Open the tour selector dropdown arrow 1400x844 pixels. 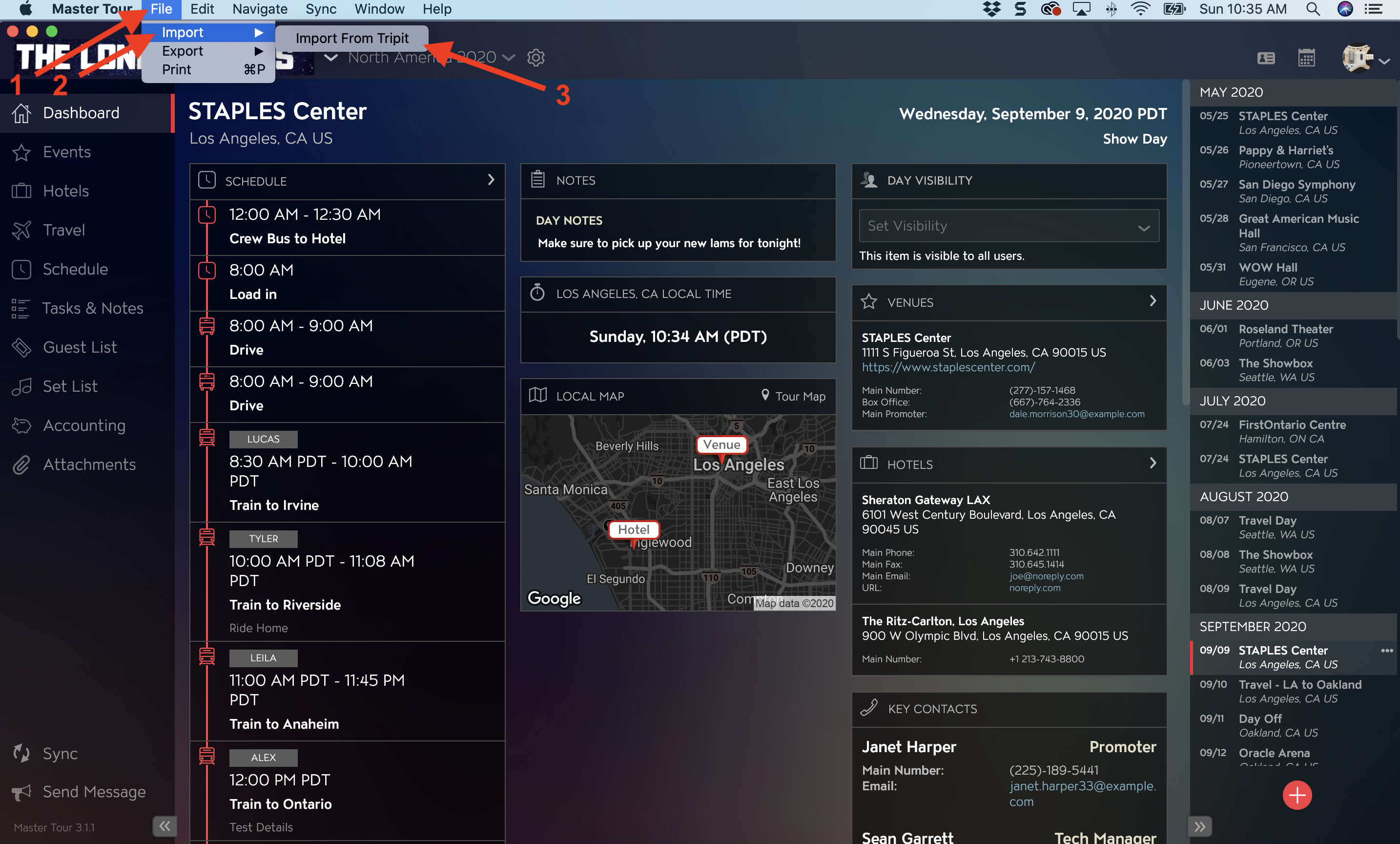330,58
